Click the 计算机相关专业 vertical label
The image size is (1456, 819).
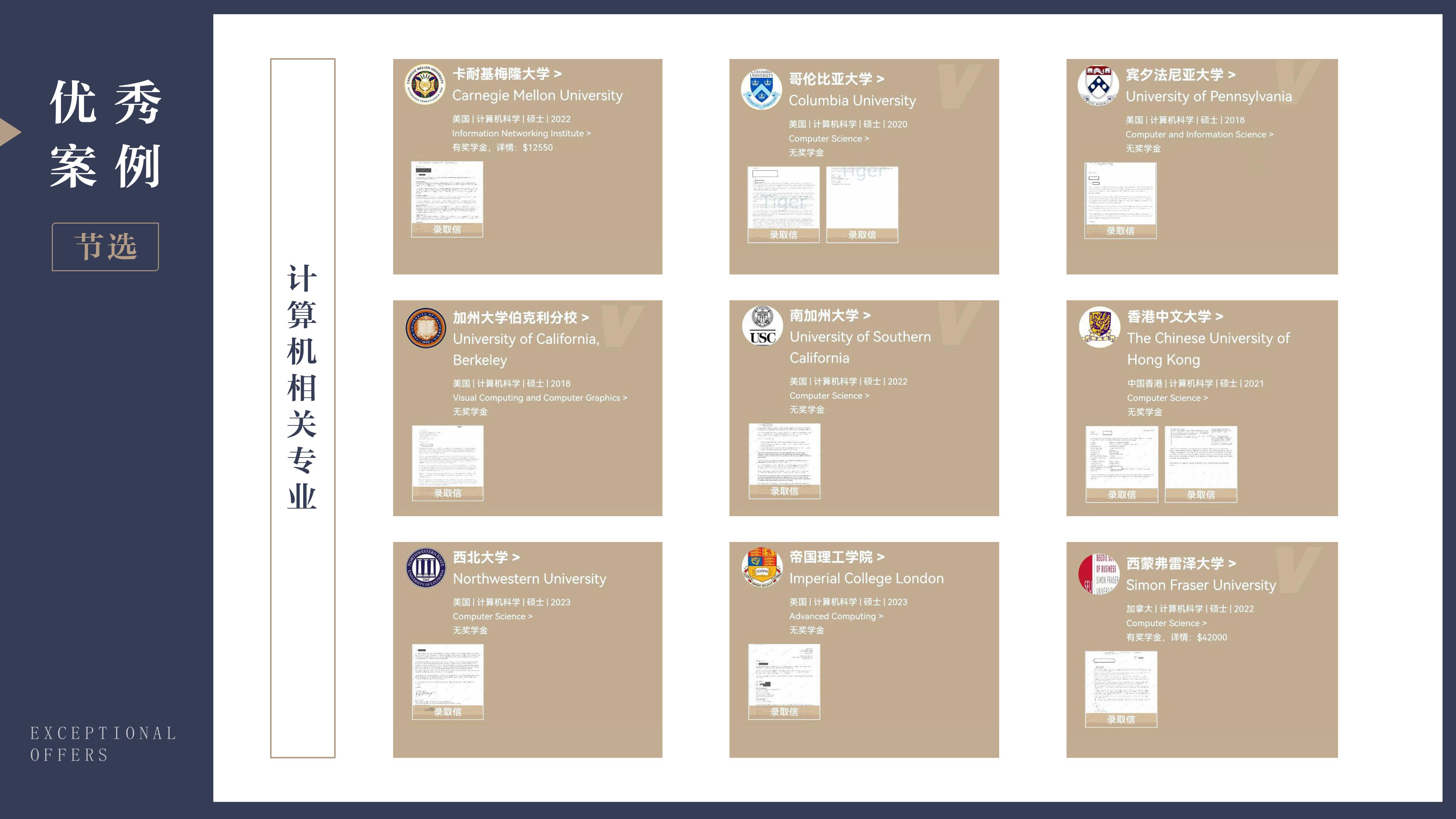tap(302, 387)
